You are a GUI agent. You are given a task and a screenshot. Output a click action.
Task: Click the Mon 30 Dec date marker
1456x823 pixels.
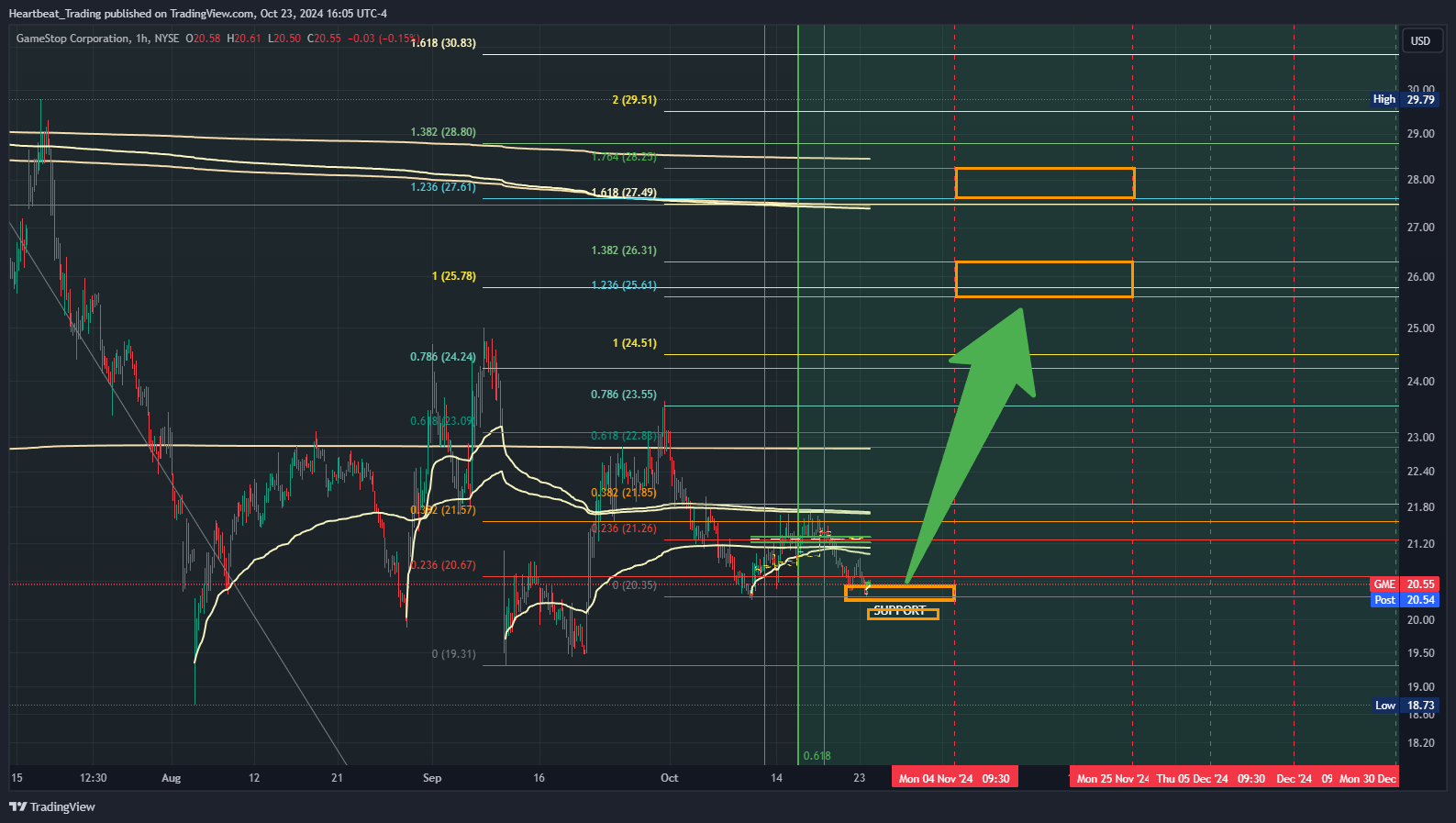coord(1368,779)
